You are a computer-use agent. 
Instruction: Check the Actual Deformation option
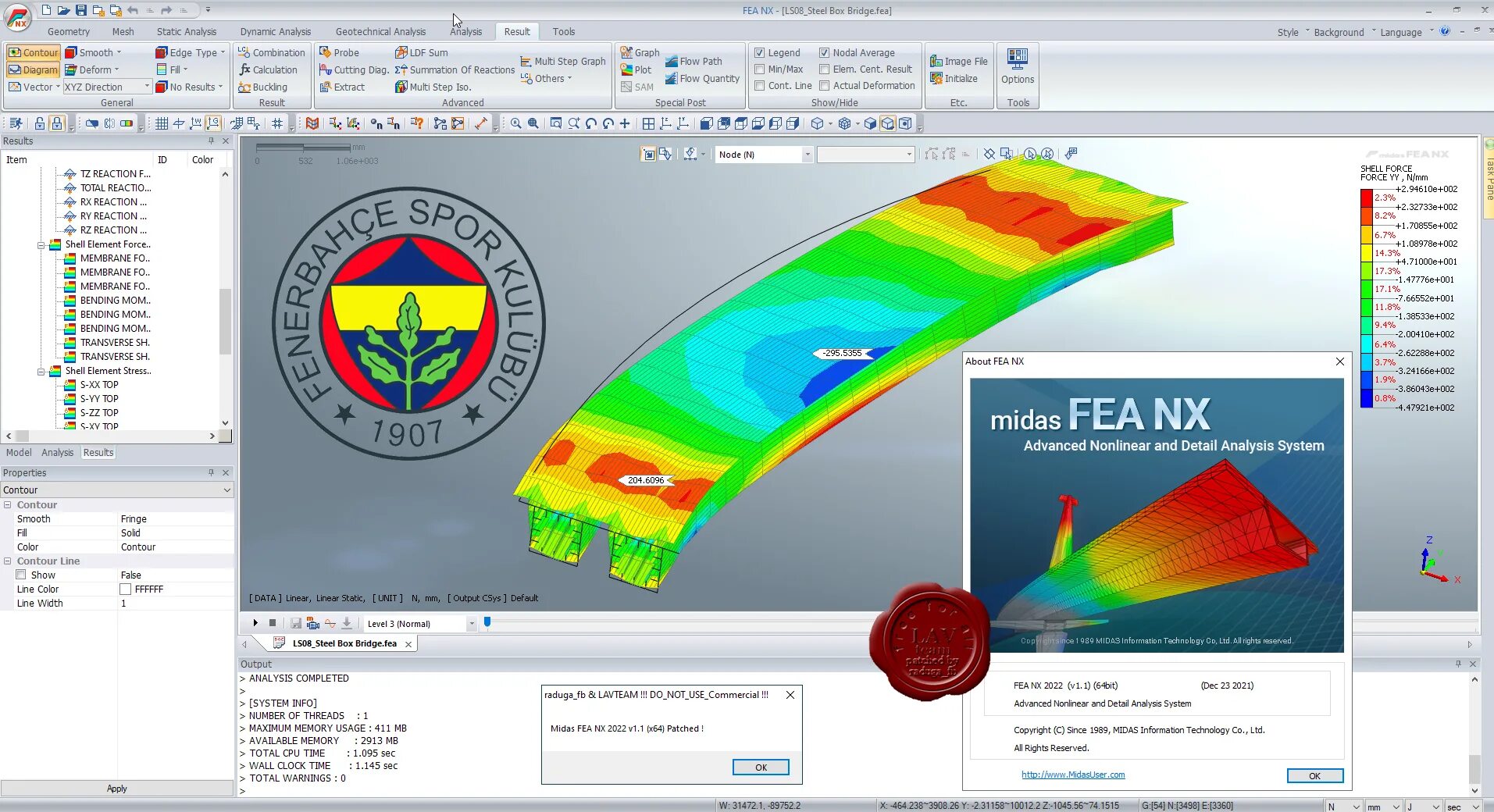point(824,85)
